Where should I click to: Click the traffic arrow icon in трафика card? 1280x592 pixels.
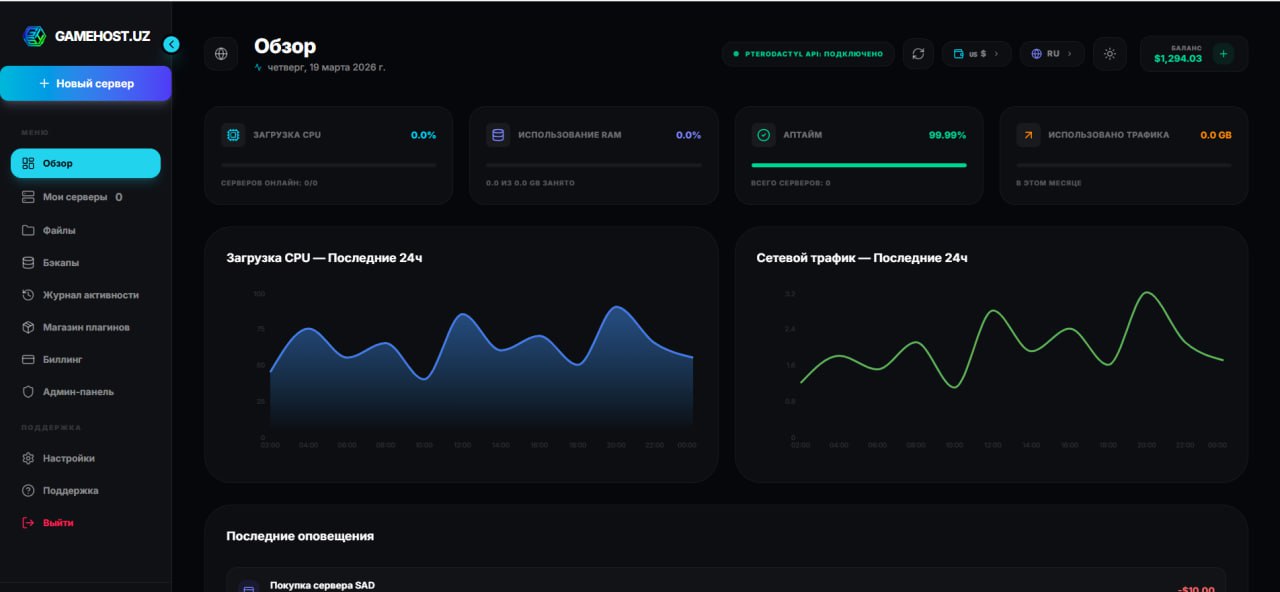(x=1028, y=135)
